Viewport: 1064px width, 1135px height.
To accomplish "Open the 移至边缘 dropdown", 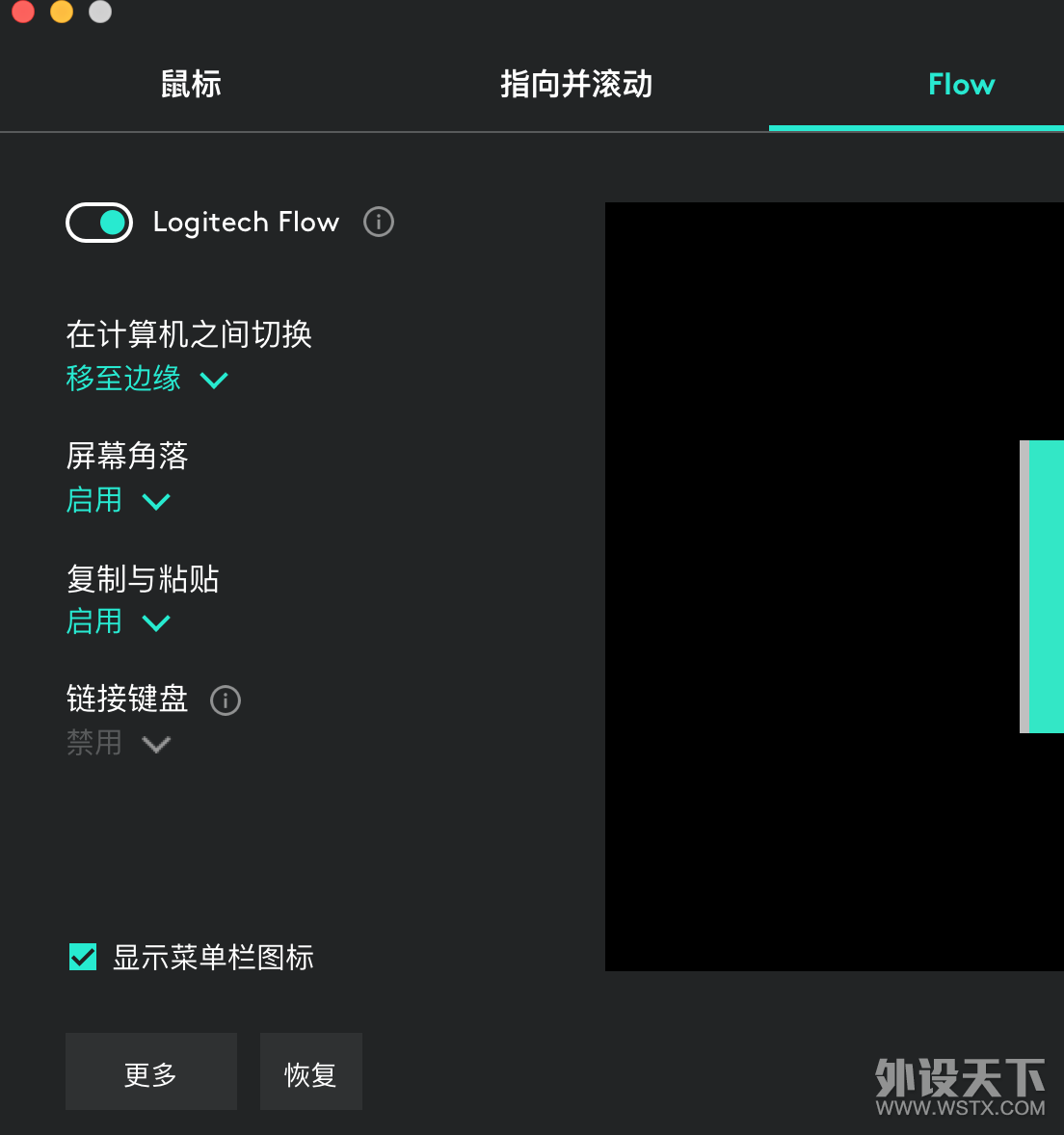I will click(146, 379).
